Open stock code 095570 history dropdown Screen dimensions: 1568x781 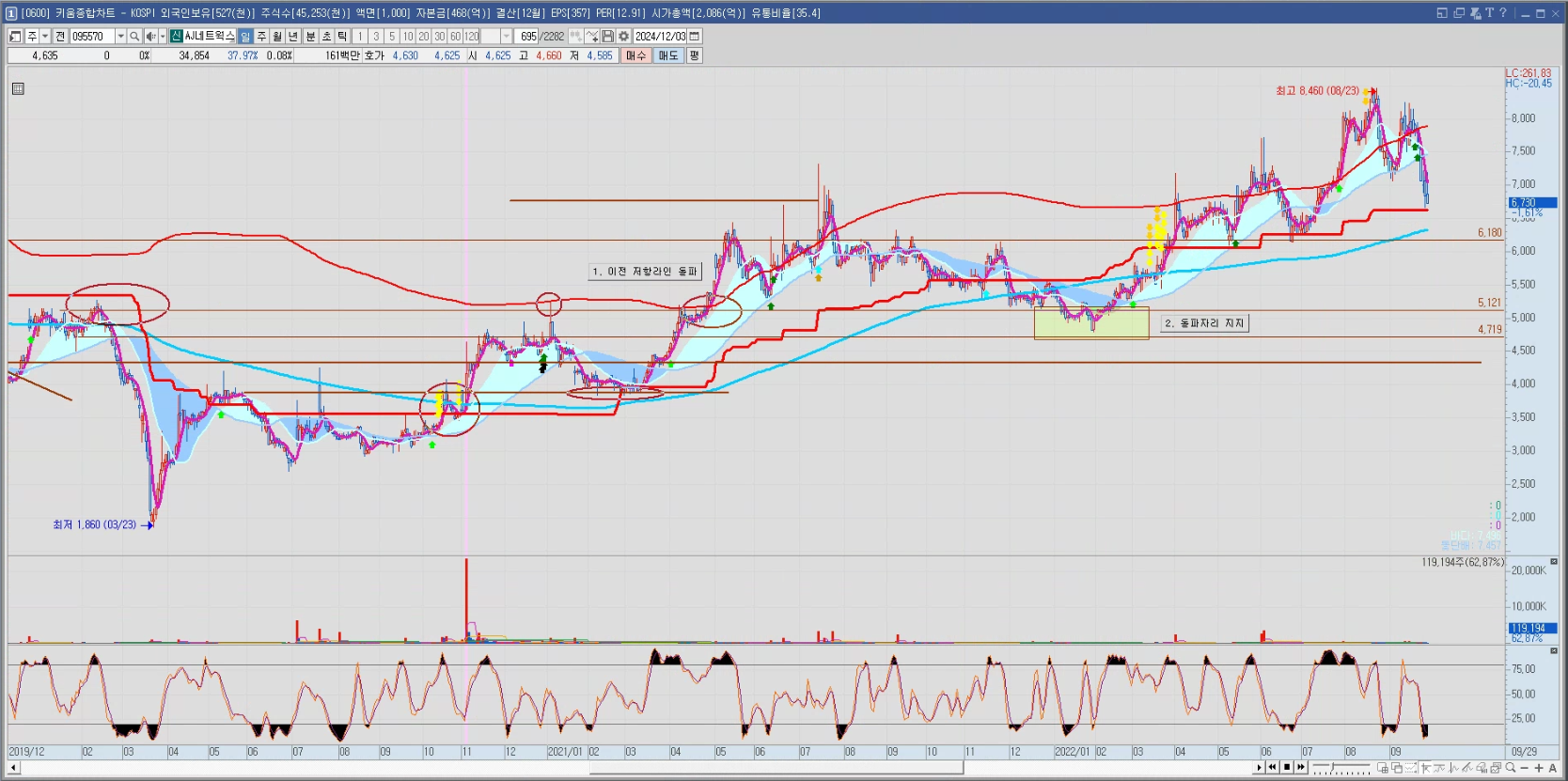[120, 36]
